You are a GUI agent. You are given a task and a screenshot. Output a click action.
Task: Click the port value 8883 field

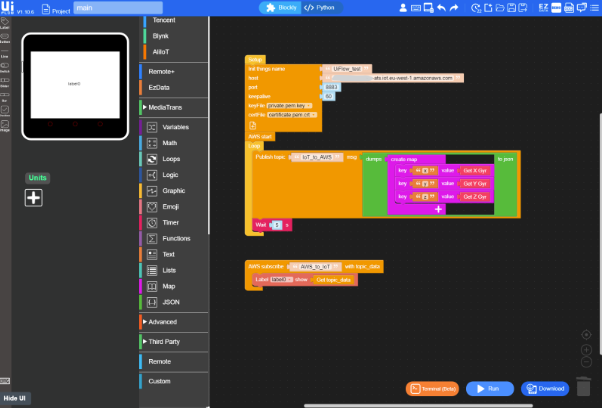331,87
